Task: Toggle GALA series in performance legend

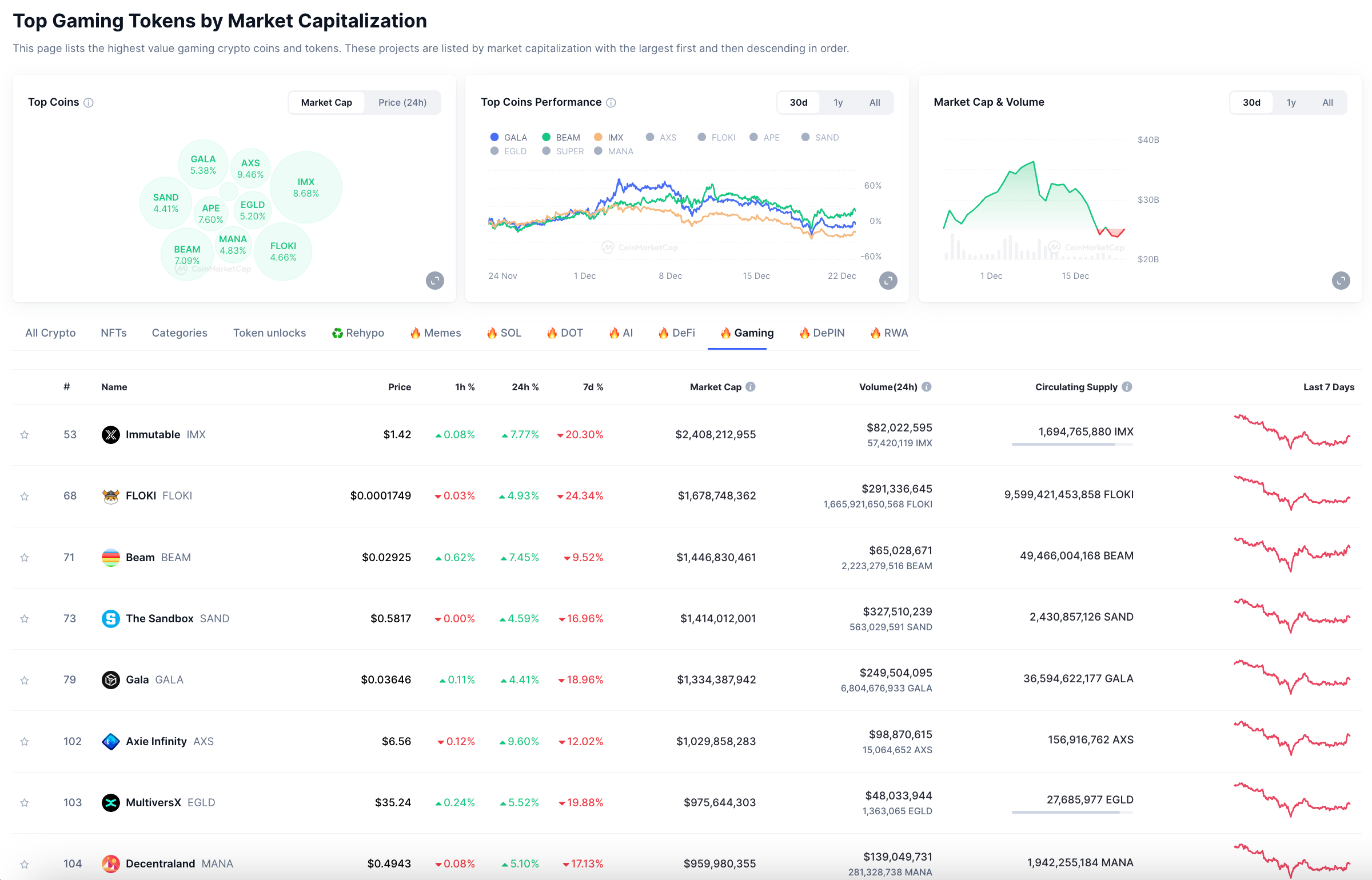Action: (x=509, y=138)
